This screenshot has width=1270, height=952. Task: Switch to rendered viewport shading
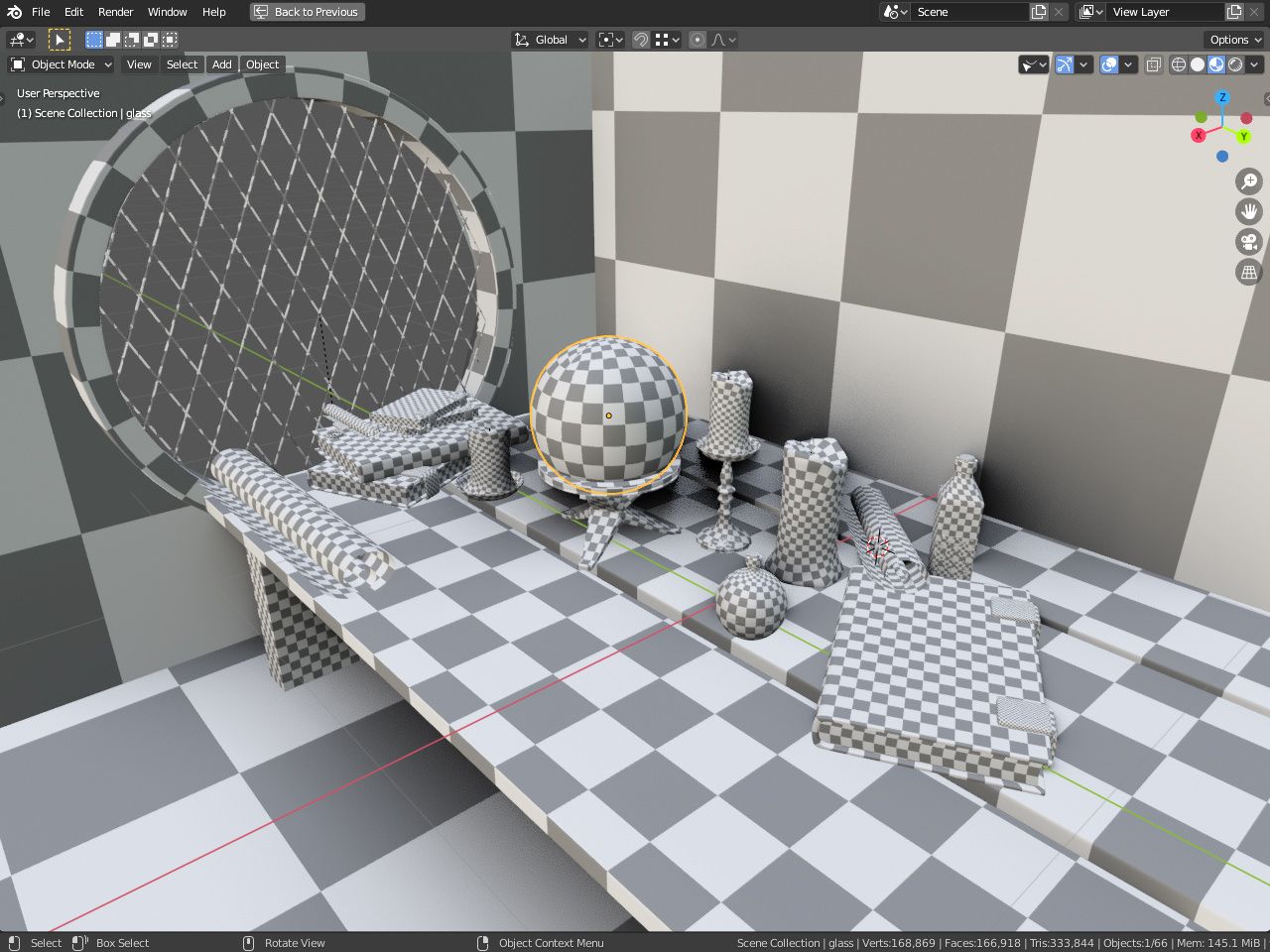pos(1235,64)
